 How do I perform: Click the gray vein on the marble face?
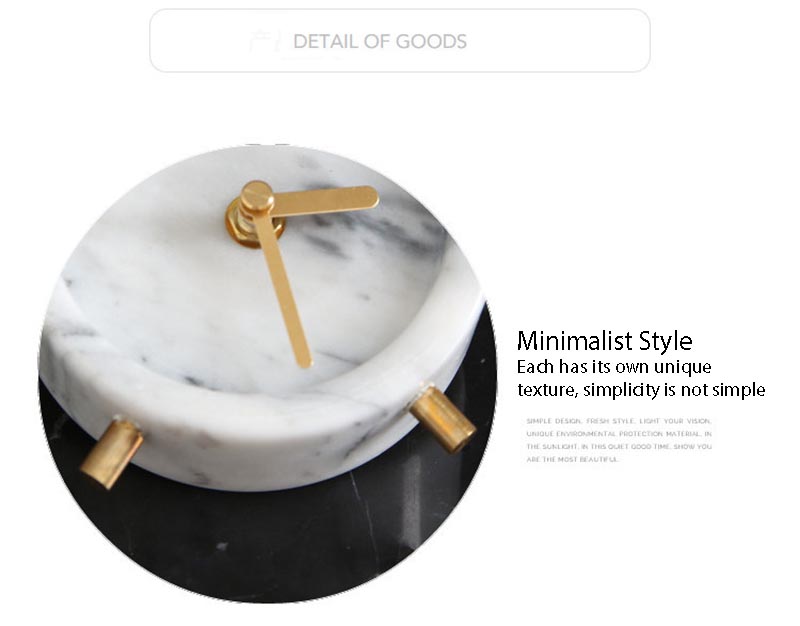point(367,224)
